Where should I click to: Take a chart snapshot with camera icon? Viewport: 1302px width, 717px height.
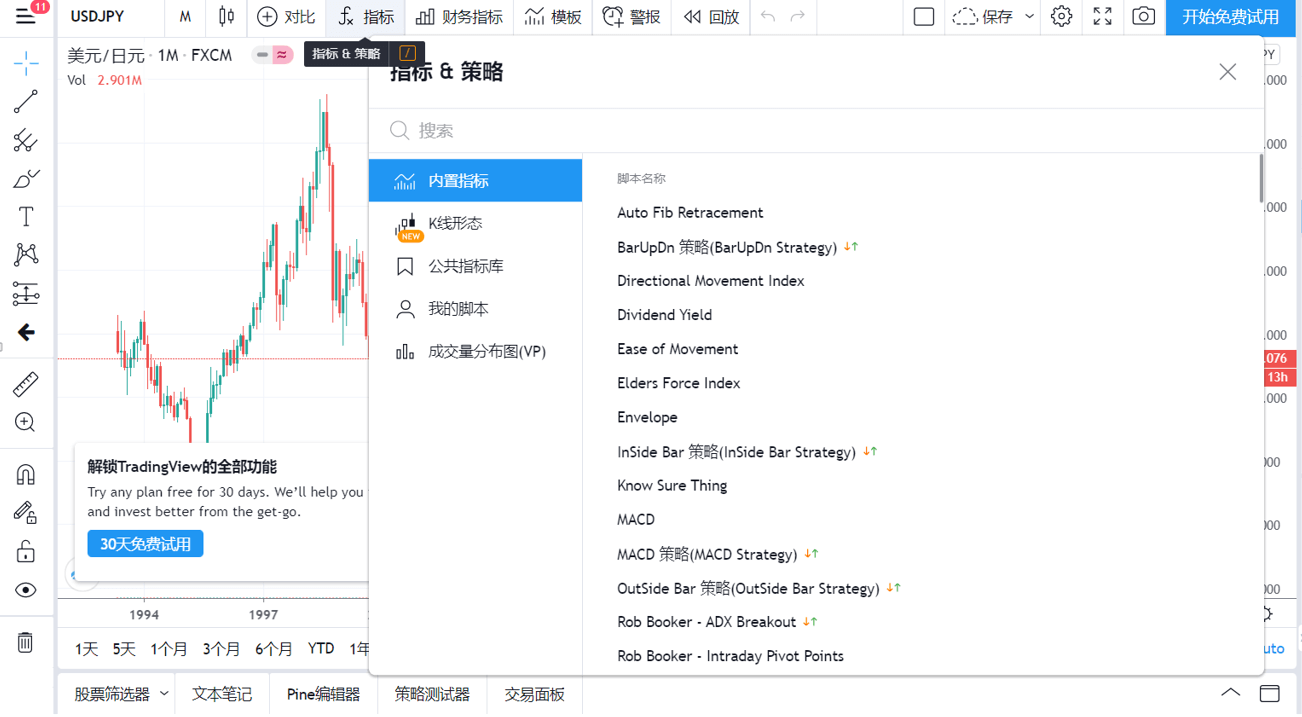pyautogui.click(x=1143, y=17)
